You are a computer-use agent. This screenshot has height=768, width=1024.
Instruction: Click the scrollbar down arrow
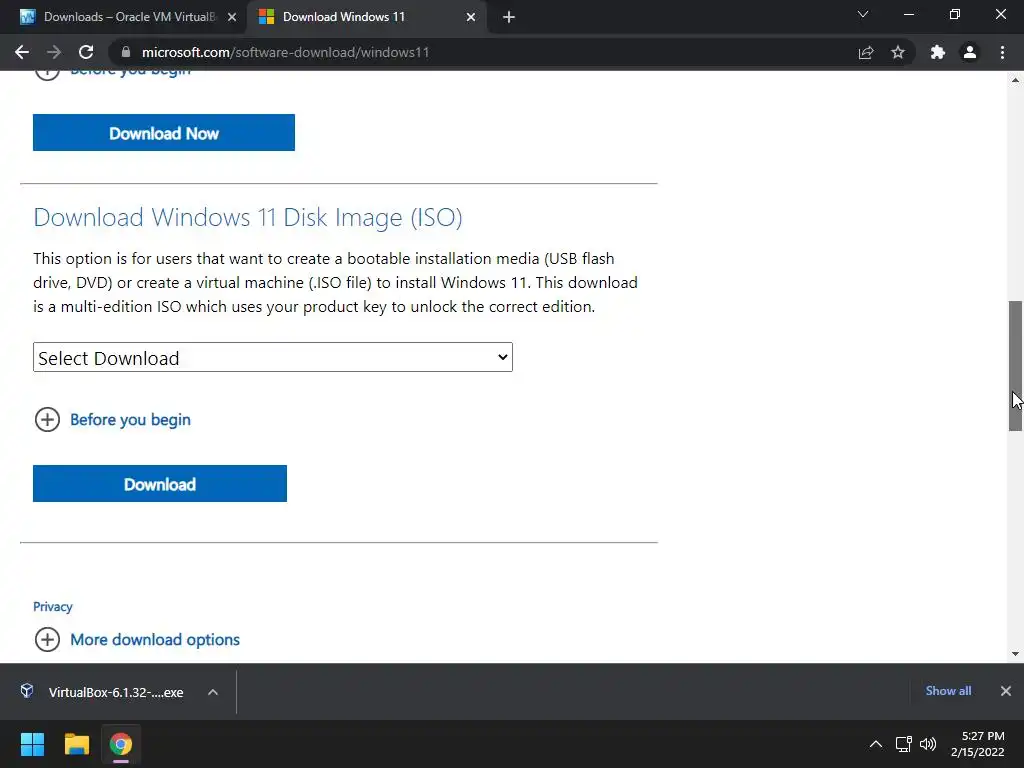[x=1016, y=654]
